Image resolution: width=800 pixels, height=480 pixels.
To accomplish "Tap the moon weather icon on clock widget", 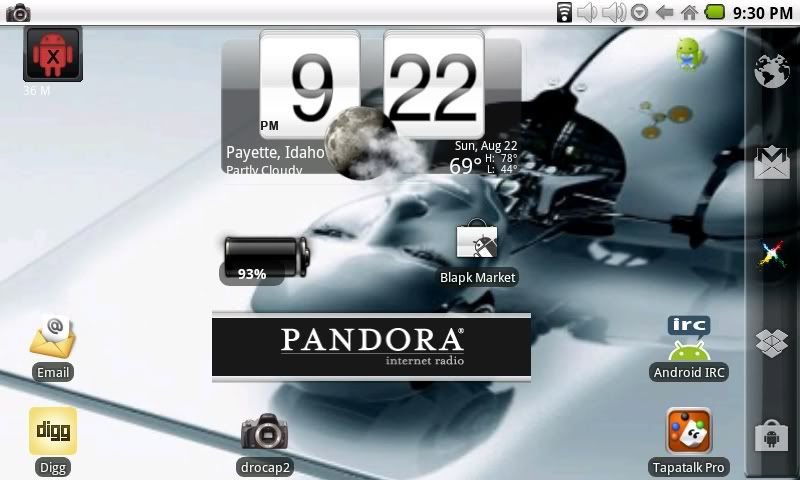I will click(x=363, y=143).
